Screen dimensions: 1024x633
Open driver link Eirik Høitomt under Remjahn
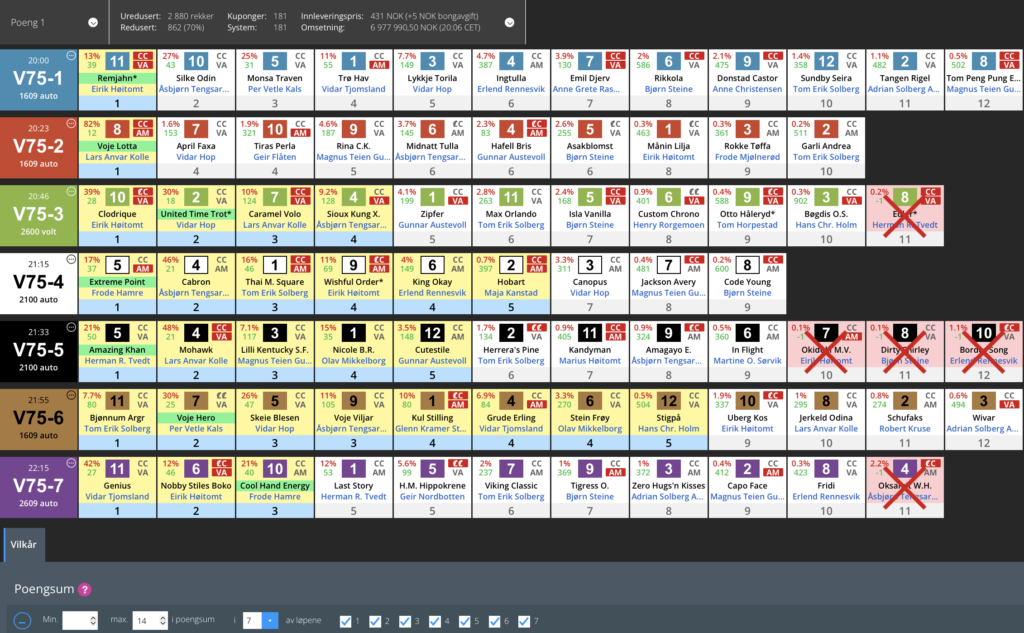(x=118, y=89)
